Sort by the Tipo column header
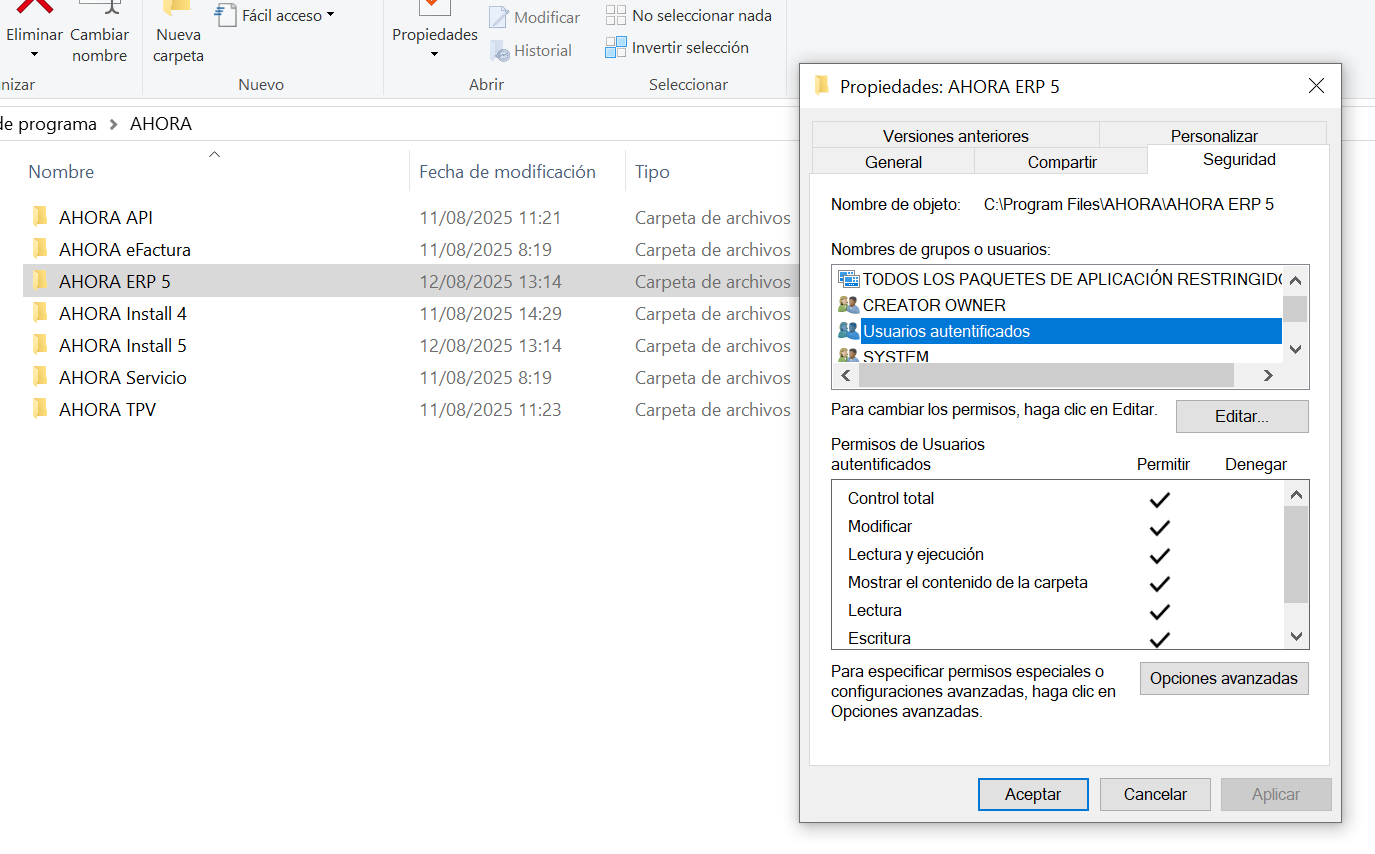 pyautogui.click(x=652, y=172)
